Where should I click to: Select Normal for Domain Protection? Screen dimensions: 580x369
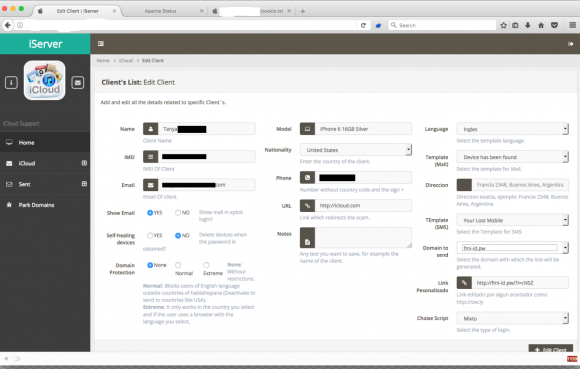[178, 265]
